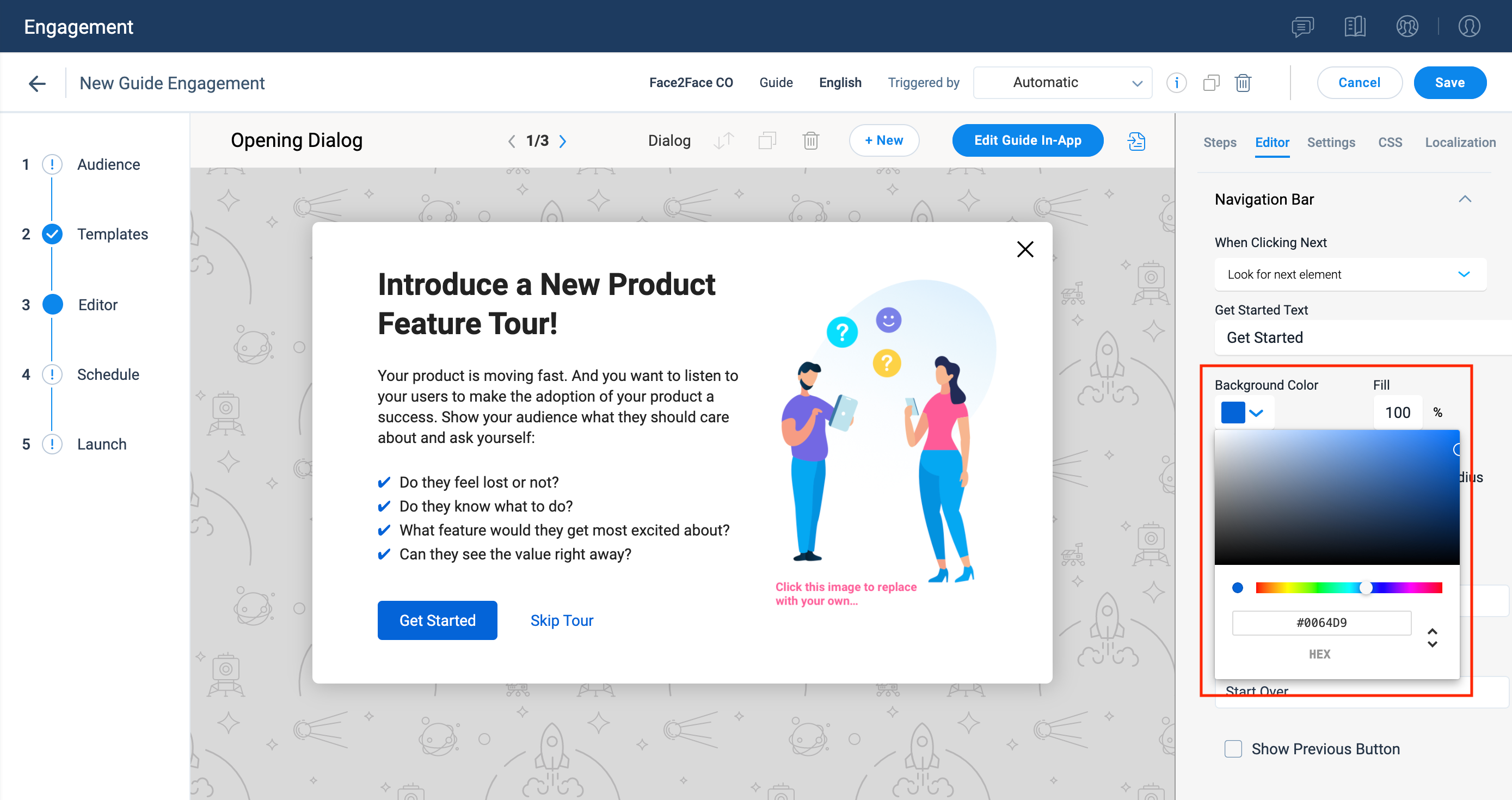Switch to the Editor tab
The width and height of the screenshot is (1512, 800).
click(1272, 142)
